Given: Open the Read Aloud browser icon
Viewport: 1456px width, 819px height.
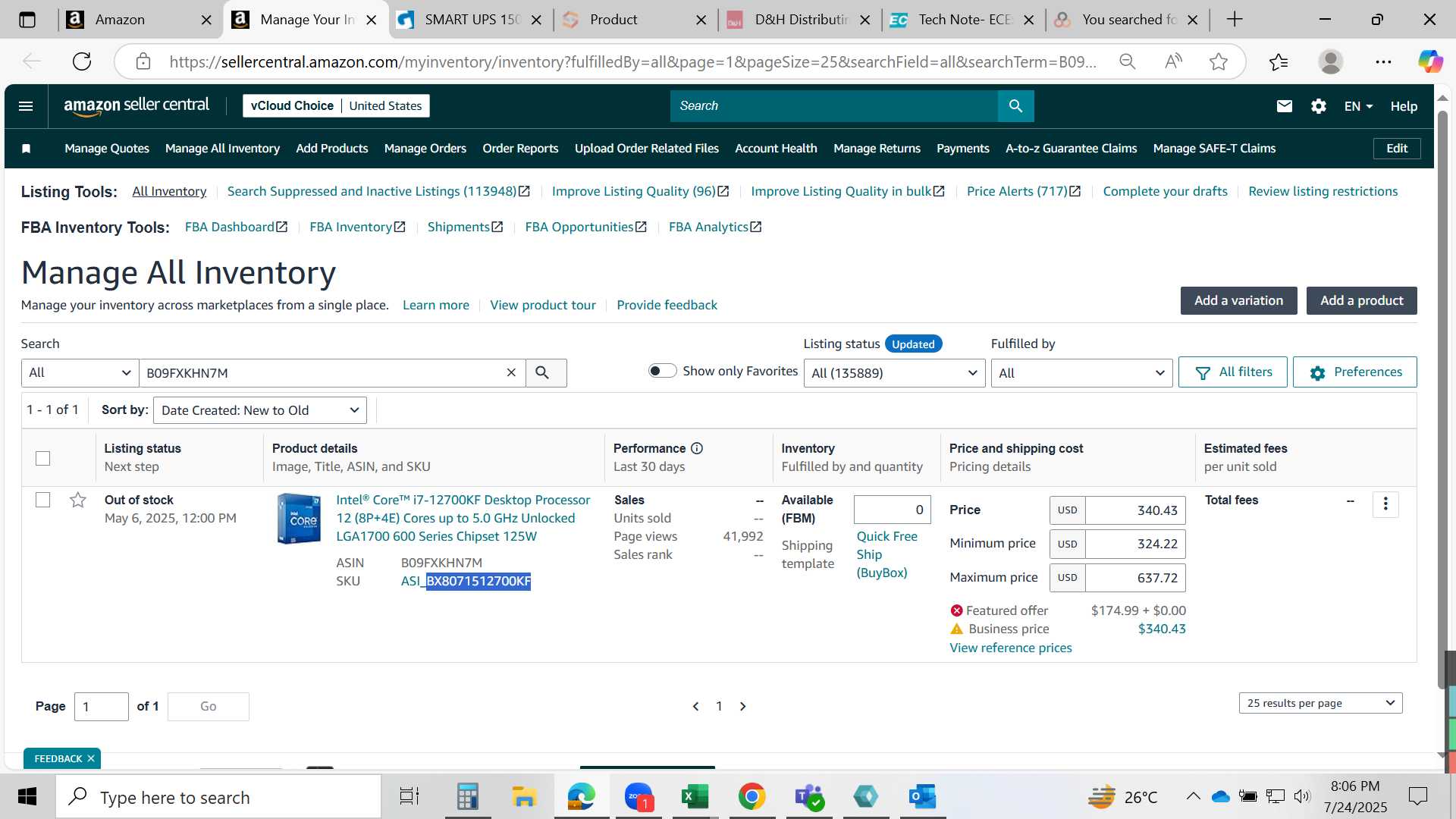Looking at the screenshot, I should point(1173,61).
